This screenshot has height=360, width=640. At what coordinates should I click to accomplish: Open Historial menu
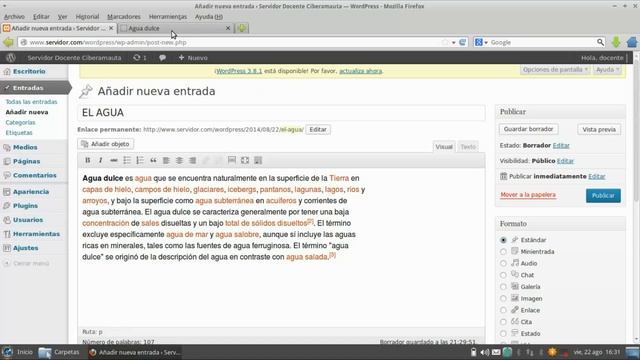click(x=87, y=17)
